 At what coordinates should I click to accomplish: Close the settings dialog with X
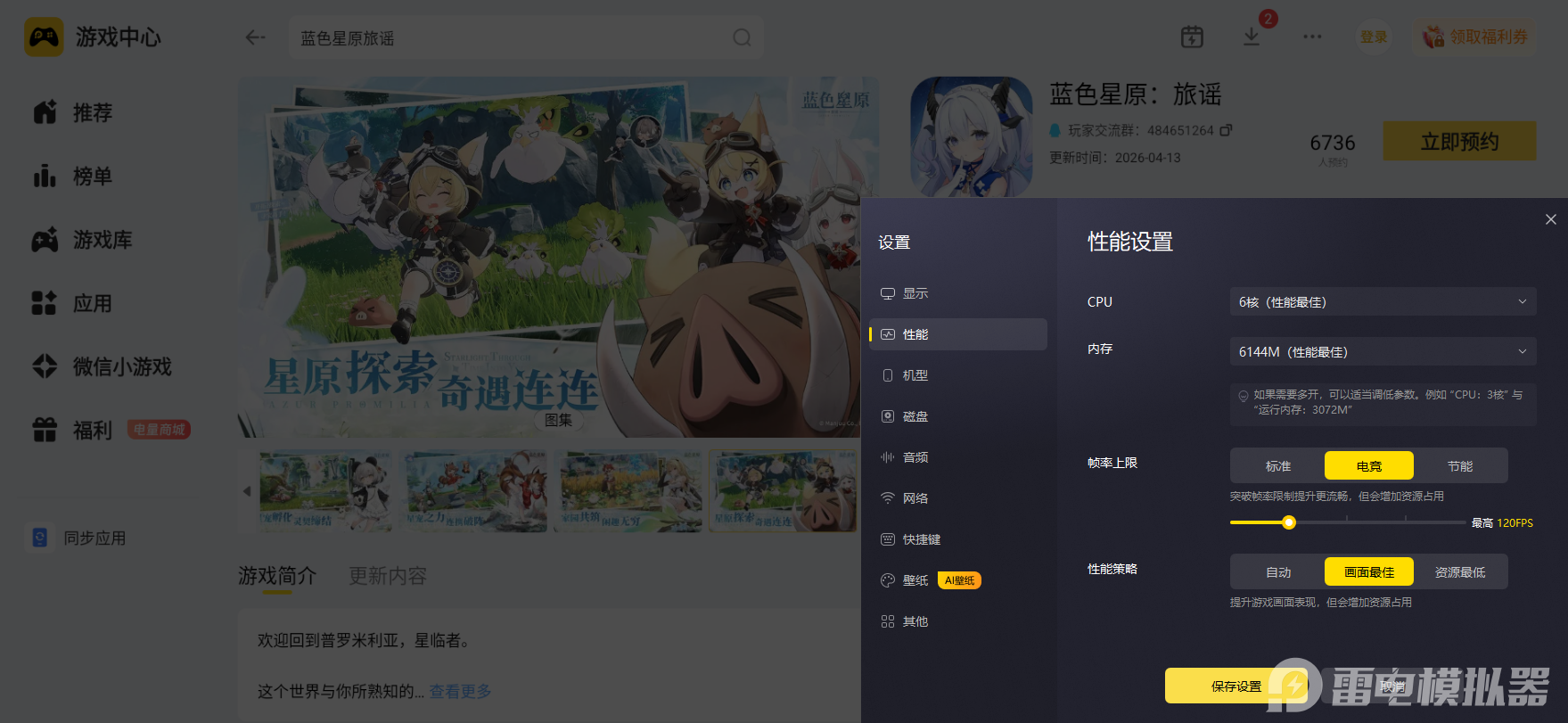tap(1551, 219)
